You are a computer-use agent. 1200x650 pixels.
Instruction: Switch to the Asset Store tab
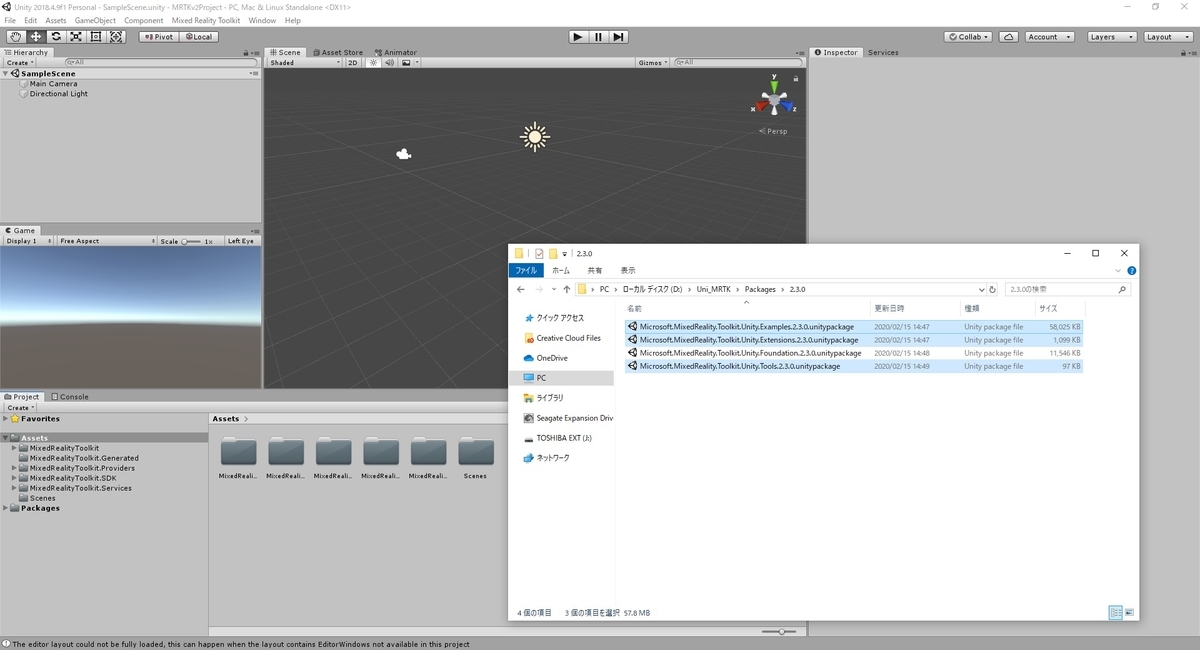pyautogui.click(x=338, y=52)
